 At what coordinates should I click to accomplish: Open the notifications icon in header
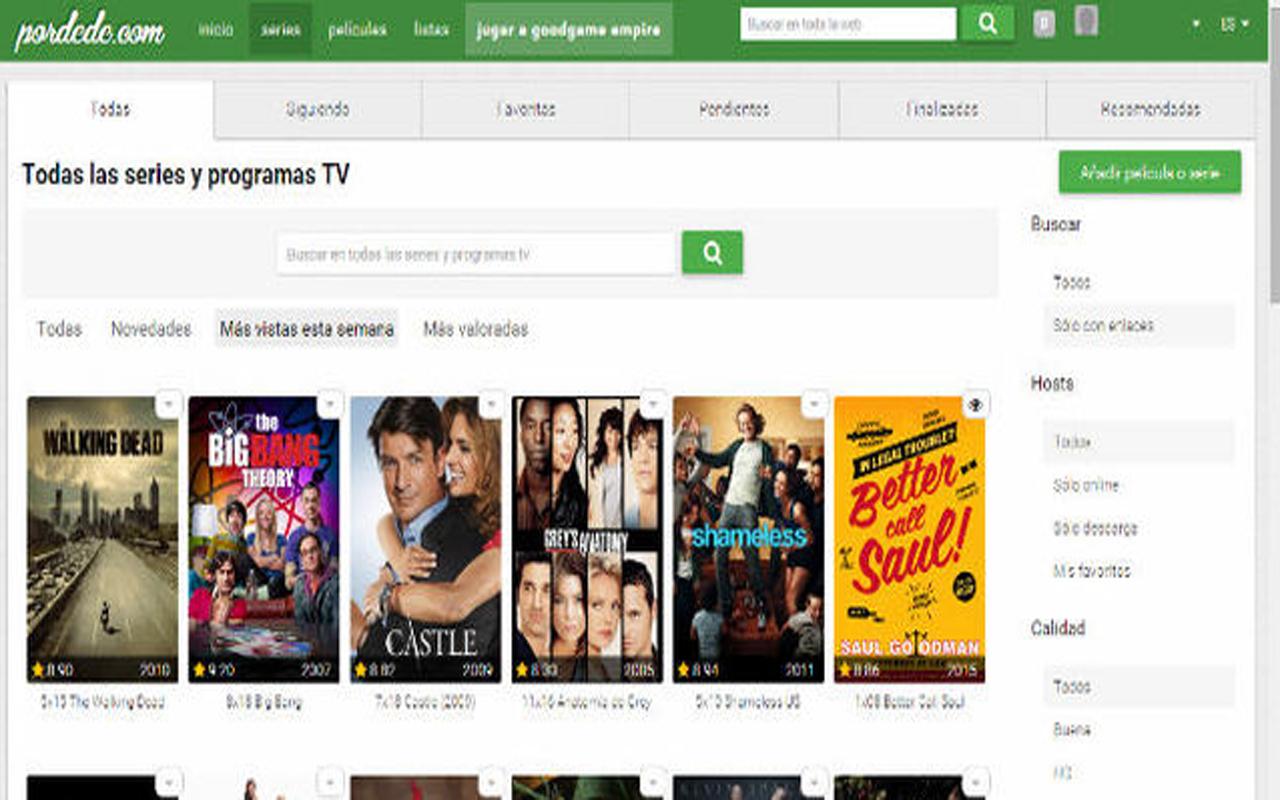click(1044, 23)
